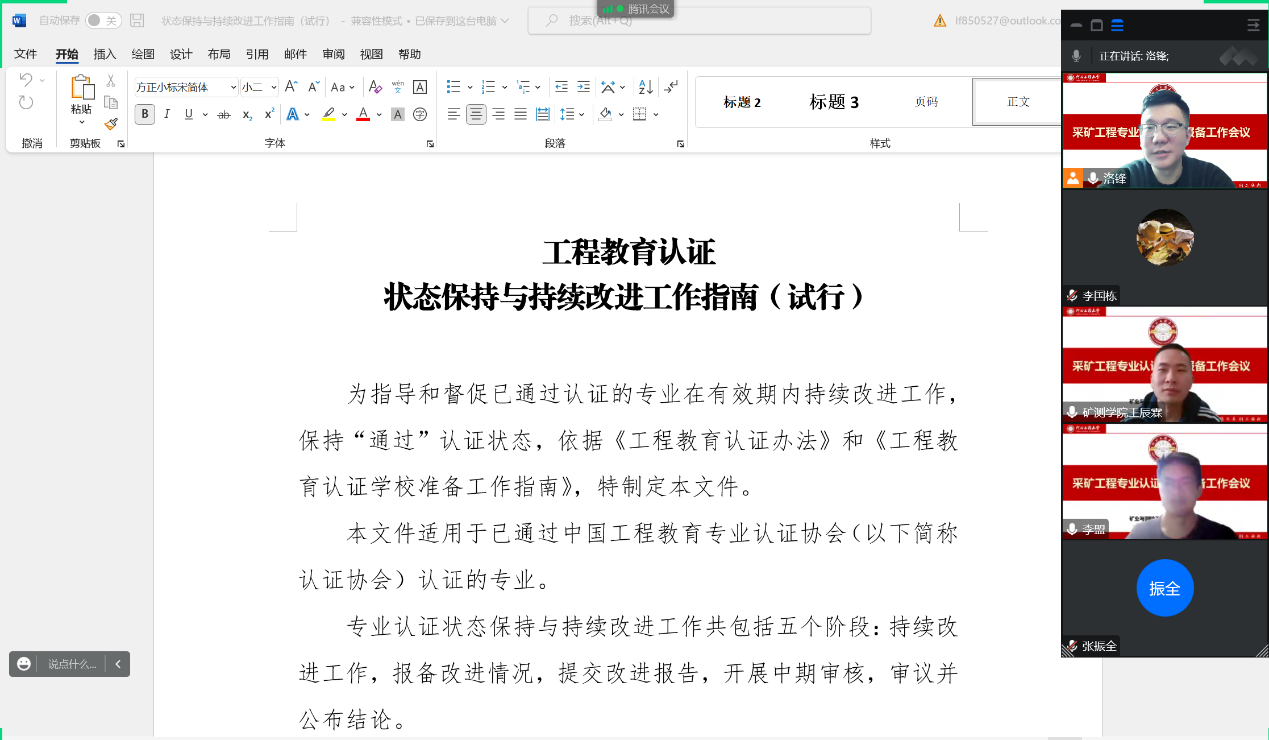This screenshot has width=1269, height=740.
Task: Click the microphone icon beside 正在讲话
Action: 1076,56
